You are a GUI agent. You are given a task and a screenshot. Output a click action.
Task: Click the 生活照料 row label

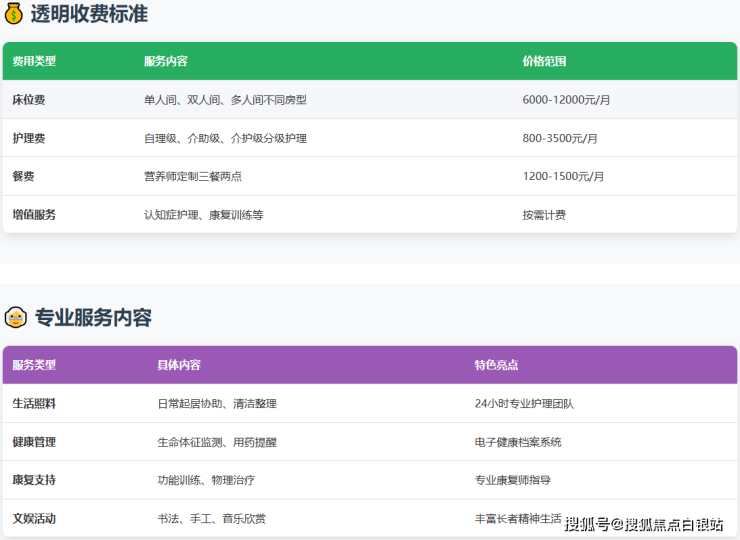[x=34, y=404]
